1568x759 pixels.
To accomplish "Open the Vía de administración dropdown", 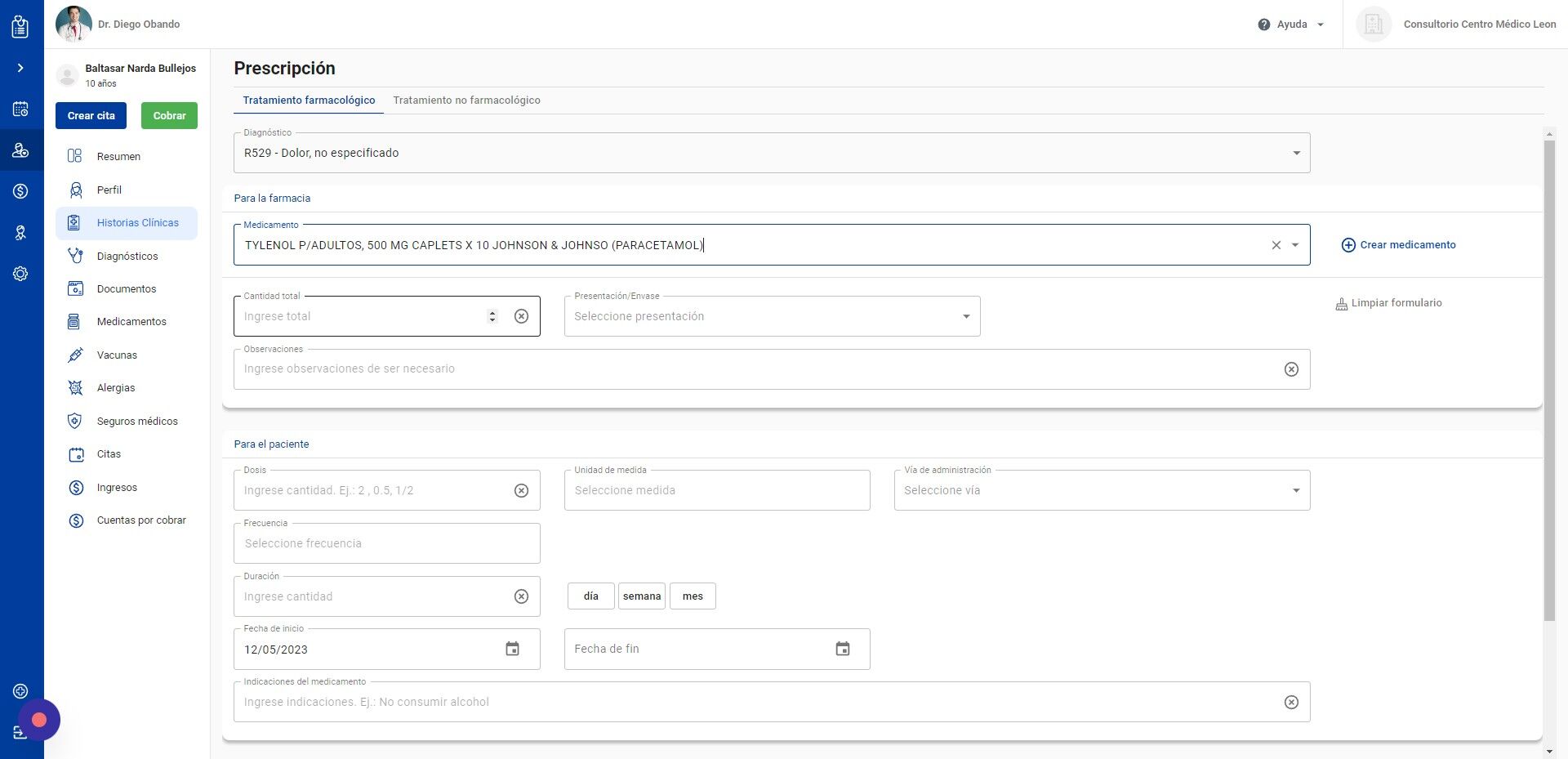I will pos(1297,490).
